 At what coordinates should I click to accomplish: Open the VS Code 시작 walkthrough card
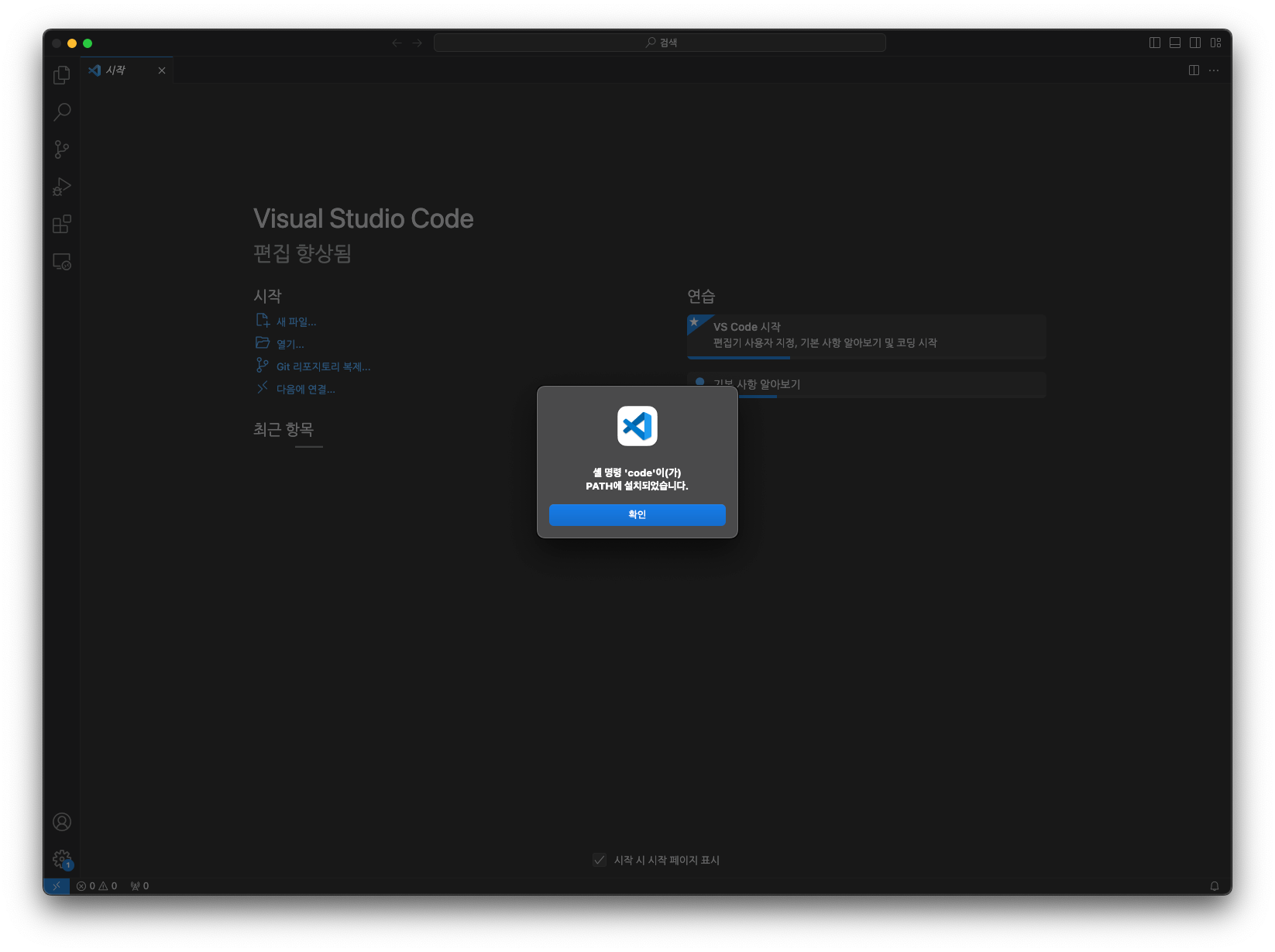pyautogui.click(x=866, y=336)
